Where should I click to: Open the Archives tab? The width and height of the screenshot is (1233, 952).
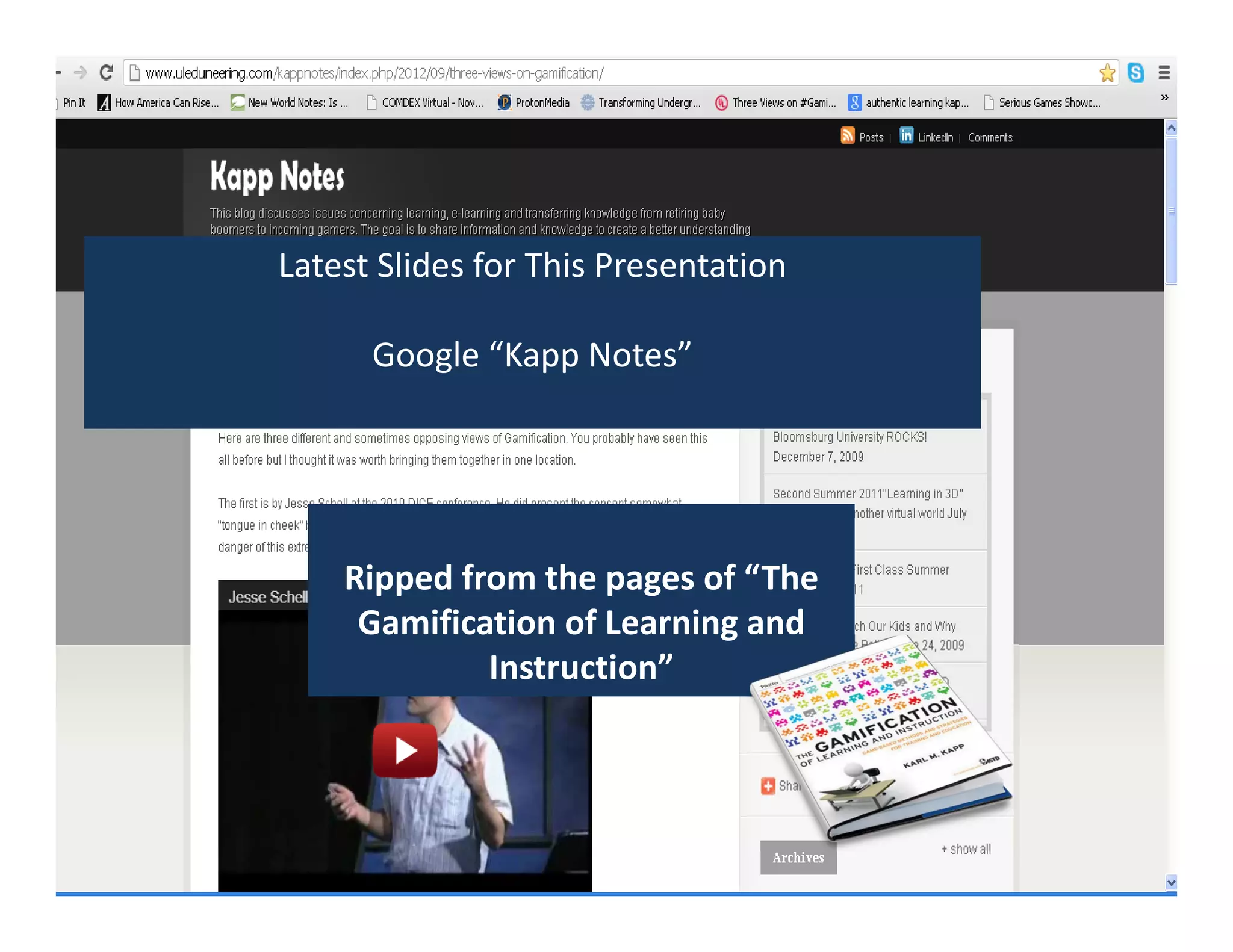click(x=798, y=858)
